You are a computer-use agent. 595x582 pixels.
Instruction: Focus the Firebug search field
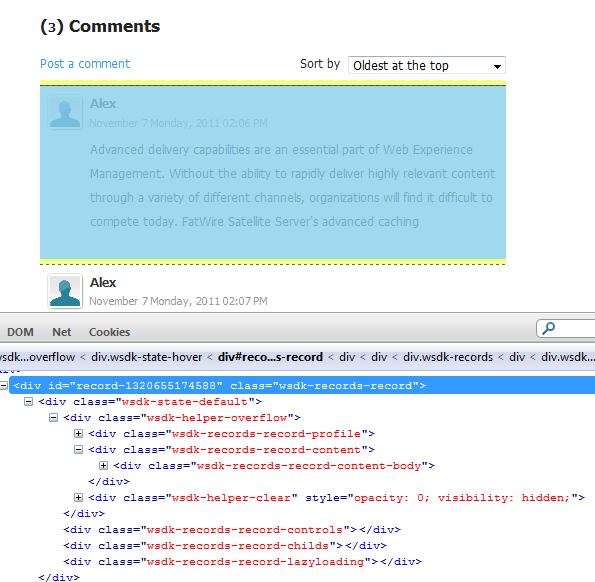[x=566, y=328]
